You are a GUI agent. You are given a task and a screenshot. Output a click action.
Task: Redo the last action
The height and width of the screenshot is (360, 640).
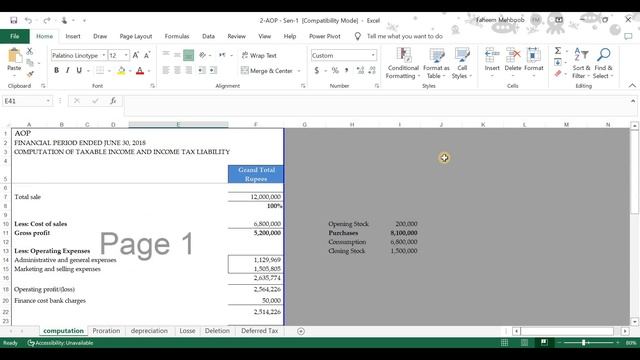coord(47,20)
